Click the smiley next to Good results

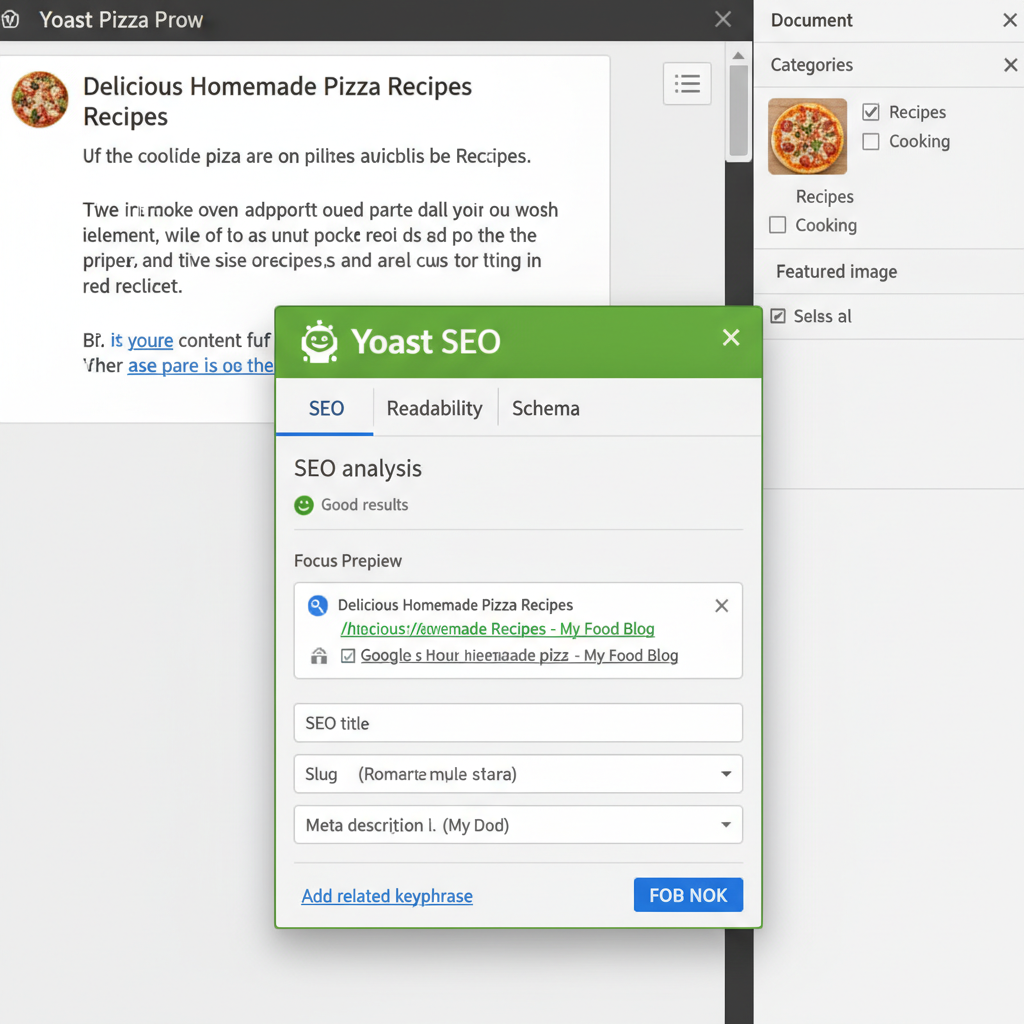[x=303, y=505]
